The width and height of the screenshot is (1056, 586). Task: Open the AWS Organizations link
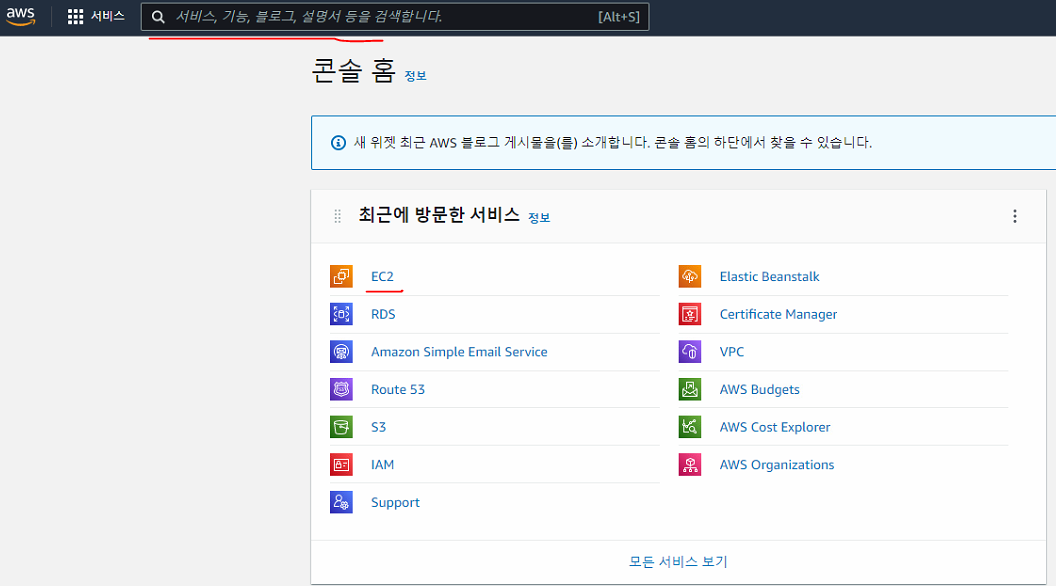coord(777,465)
